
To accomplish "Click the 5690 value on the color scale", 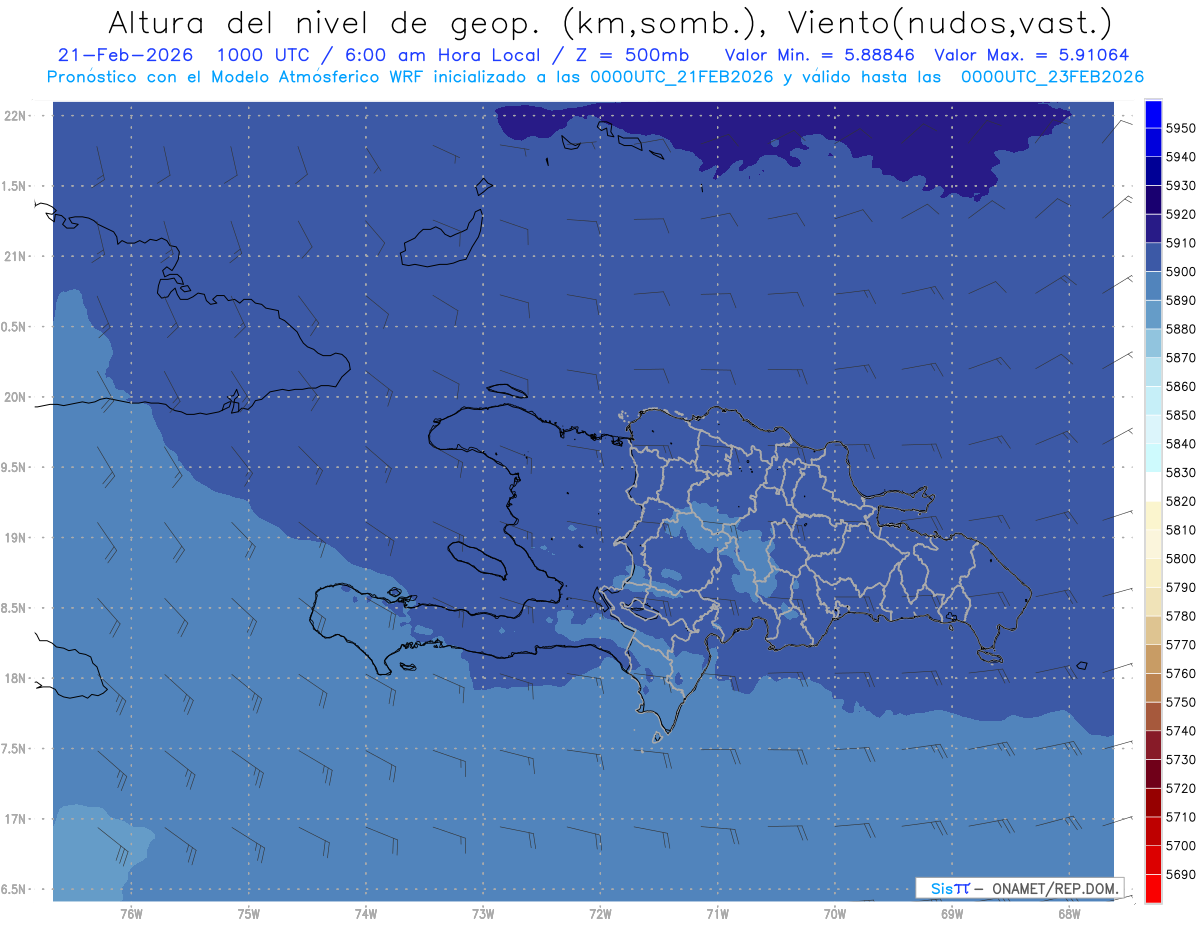I will tap(1181, 874).
